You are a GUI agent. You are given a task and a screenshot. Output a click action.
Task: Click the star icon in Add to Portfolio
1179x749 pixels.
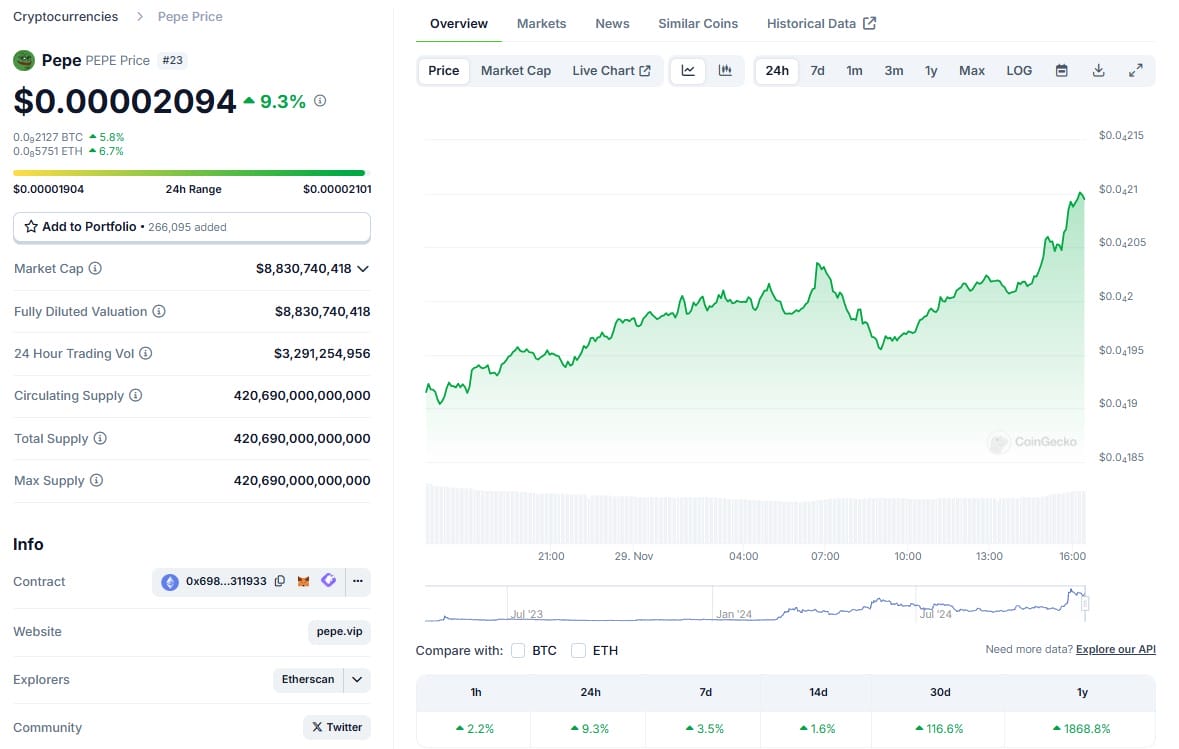(x=31, y=226)
